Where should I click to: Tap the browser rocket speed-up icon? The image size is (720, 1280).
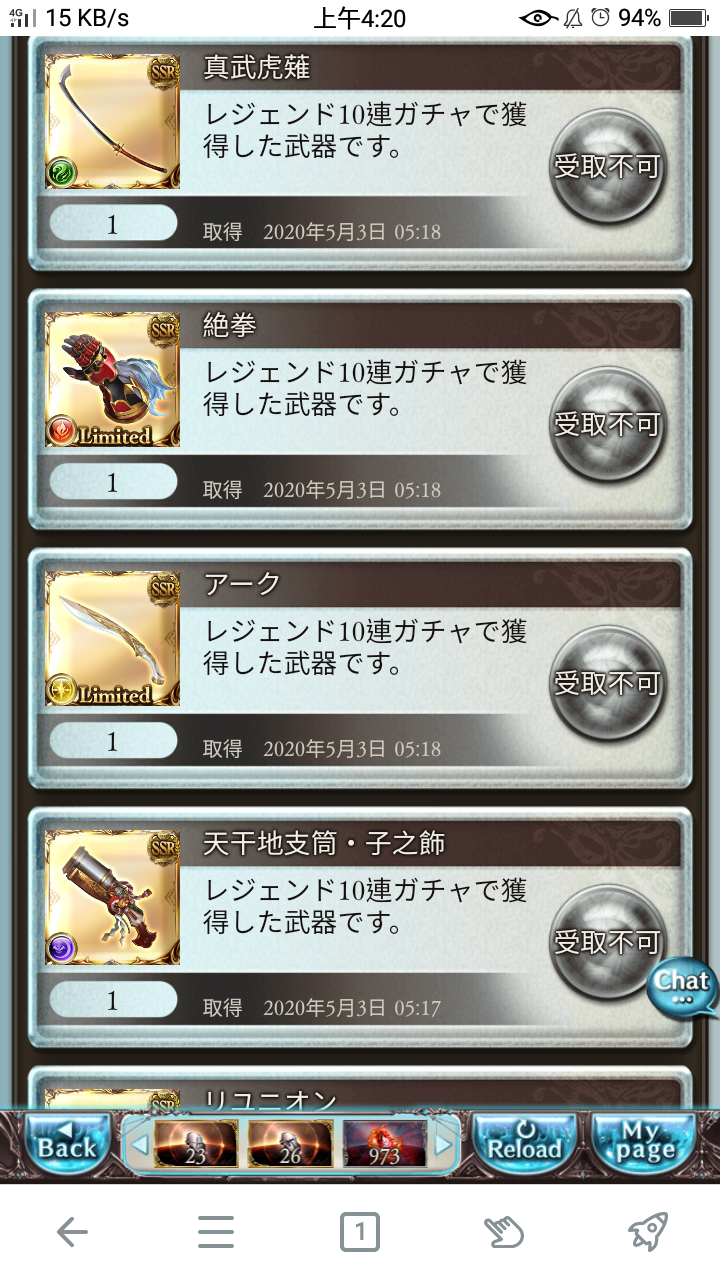[648, 1232]
